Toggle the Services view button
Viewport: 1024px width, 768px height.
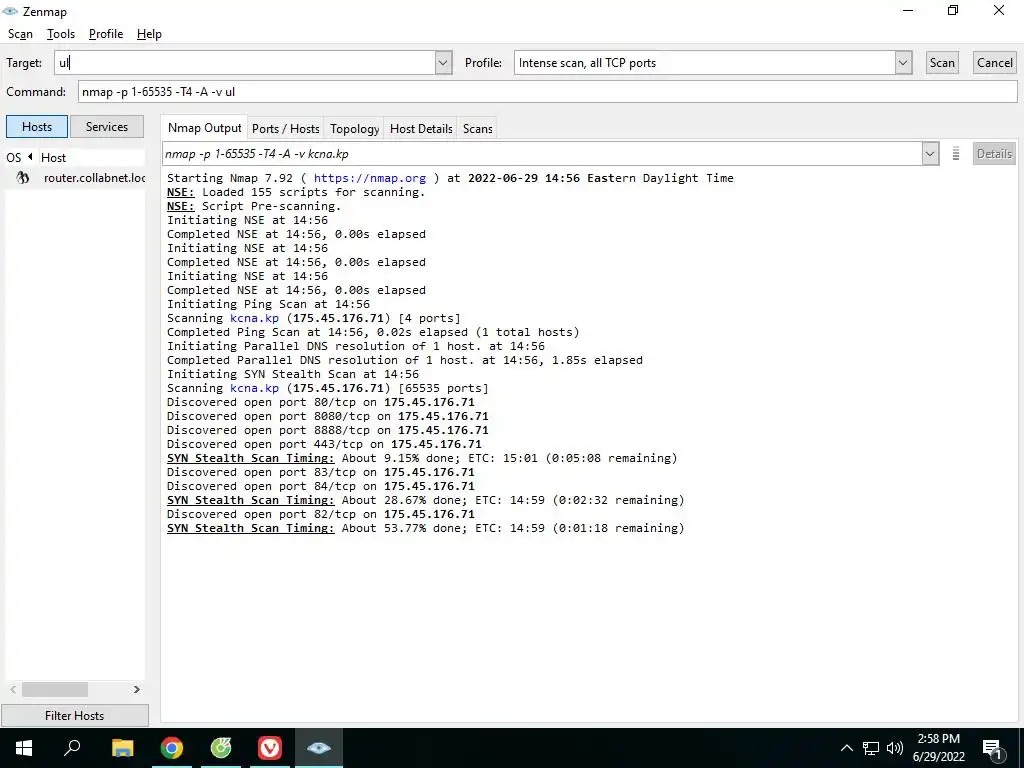(106, 127)
